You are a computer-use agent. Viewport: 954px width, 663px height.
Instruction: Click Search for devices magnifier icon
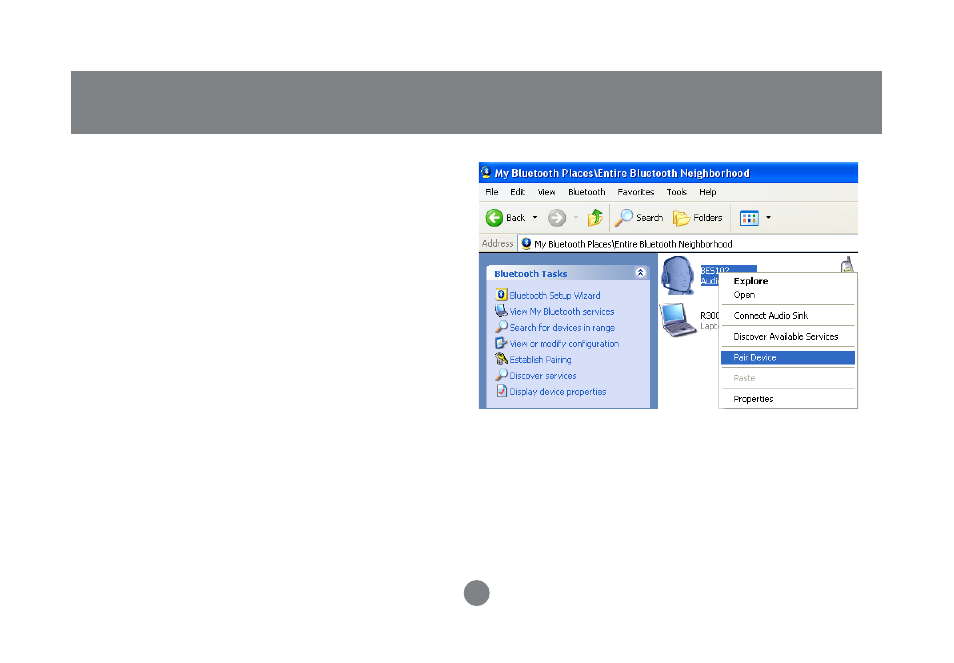click(501, 327)
